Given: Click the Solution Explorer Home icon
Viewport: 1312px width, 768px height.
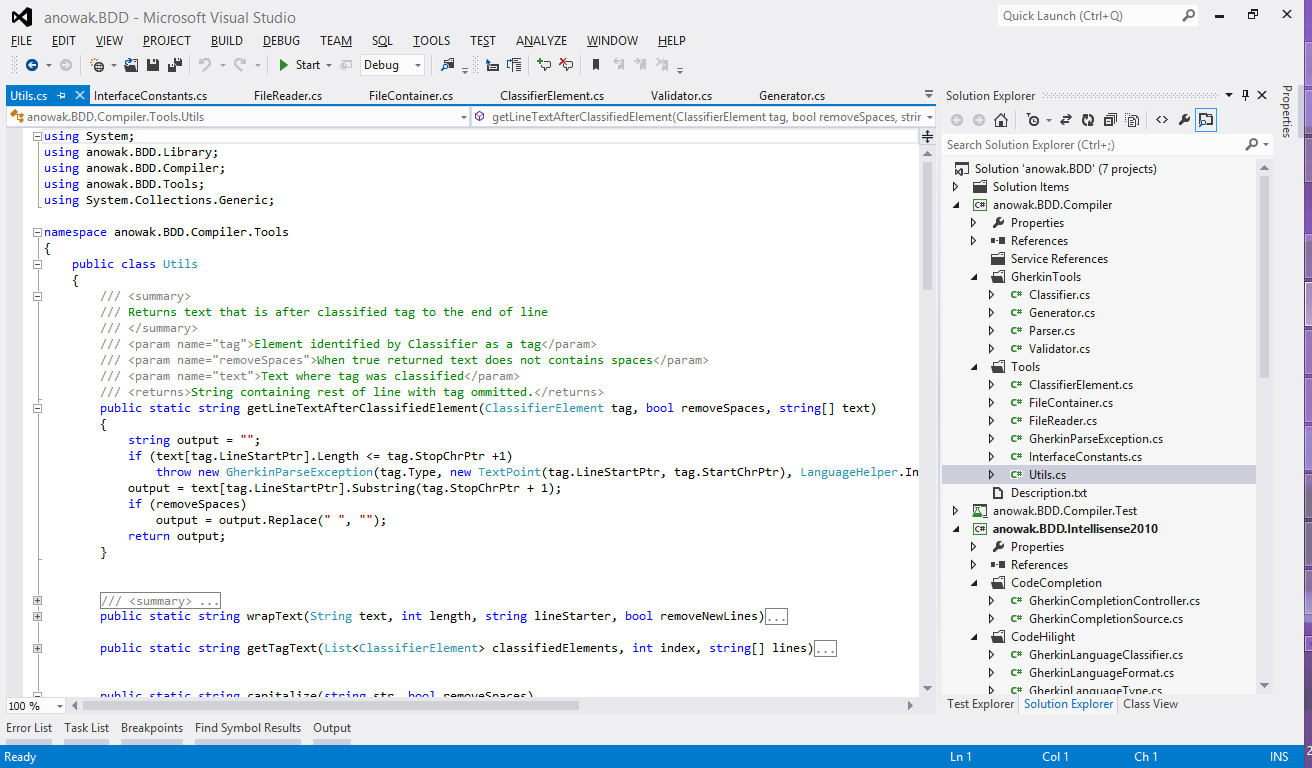Looking at the screenshot, I should 1001,120.
